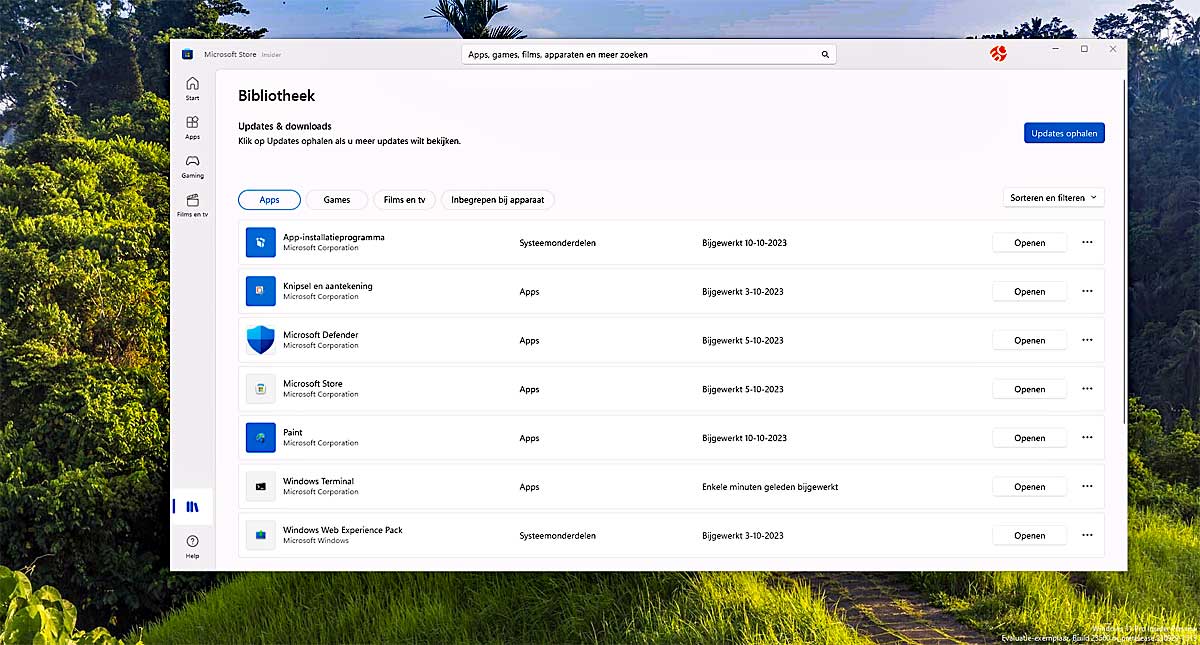Go to Start in the Store sidebar
The width and height of the screenshot is (1200, 645).
coord(192,89)
